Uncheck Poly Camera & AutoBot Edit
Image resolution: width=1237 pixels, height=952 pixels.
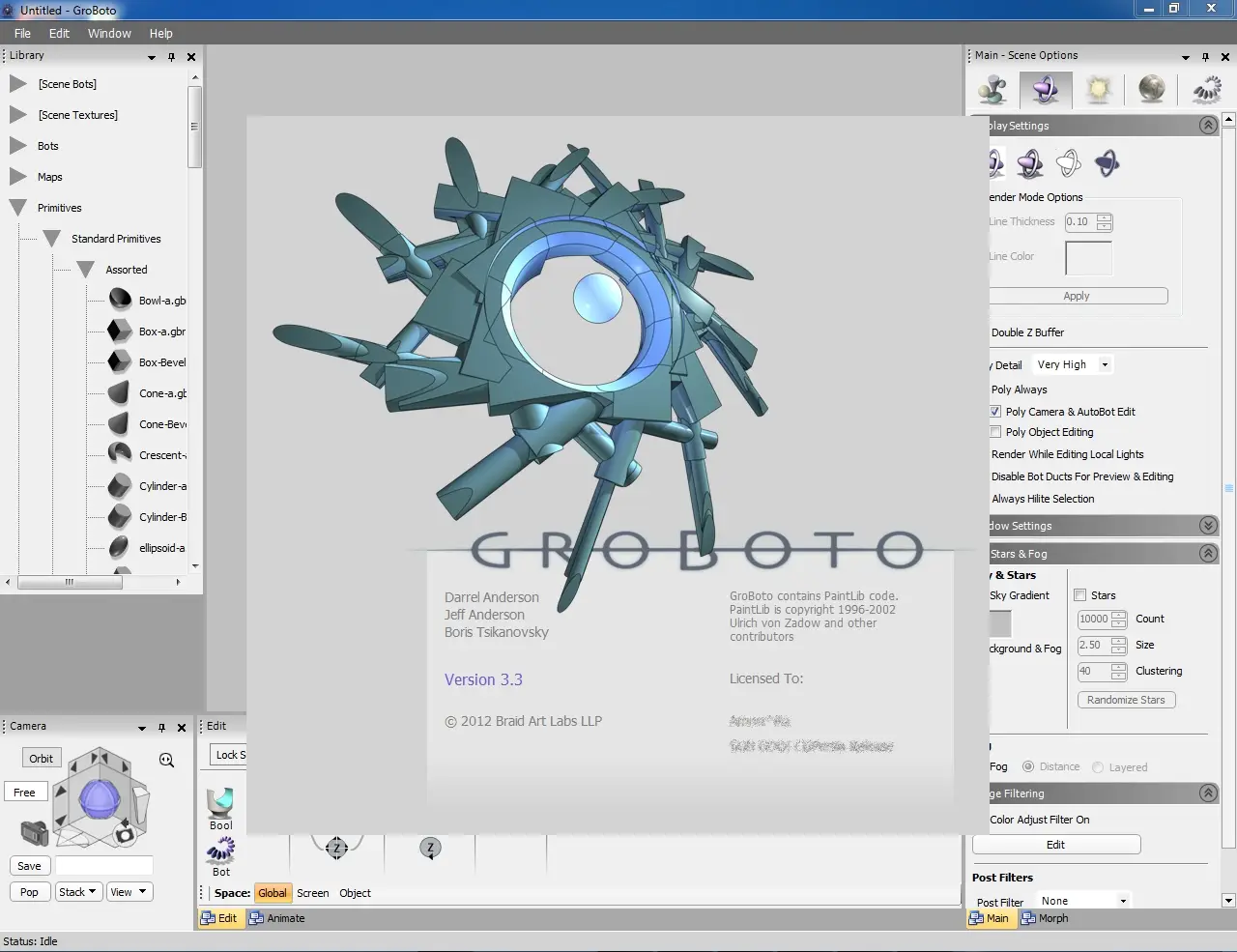click(995, 412)
